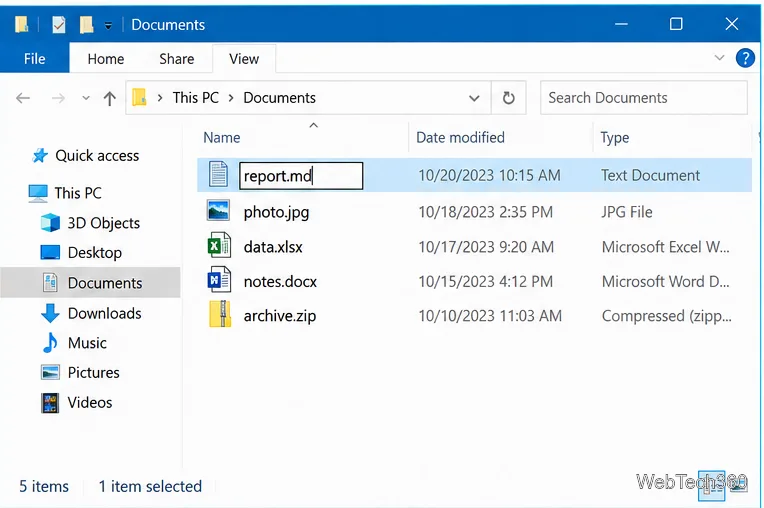The width and height of the screenshot is (764, 508).
Task: Refresh the Documents folder
Action: tap(509, 98)
